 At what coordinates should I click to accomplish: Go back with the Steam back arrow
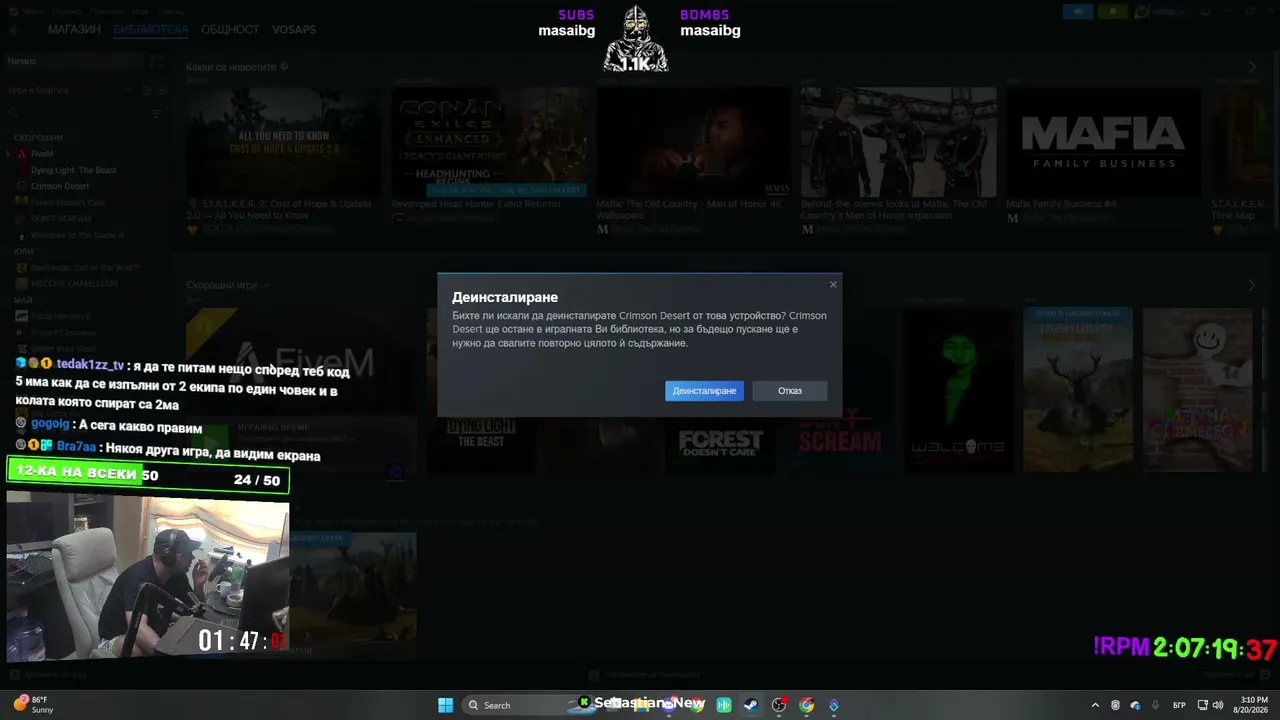[x=14, y=30]
